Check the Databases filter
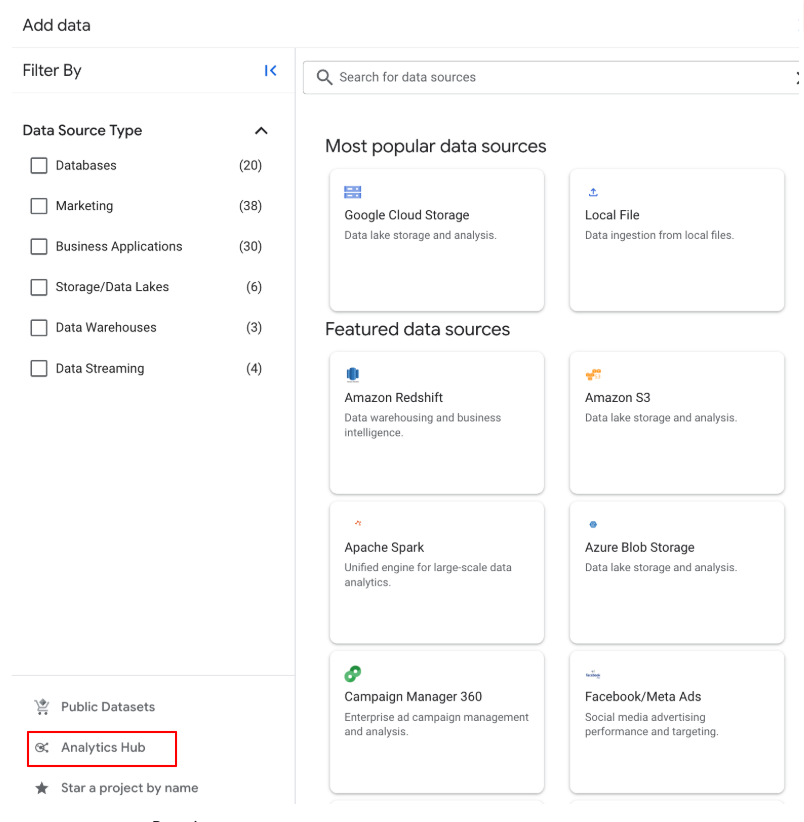Screen dimensions: 804x822 (39, 166)
